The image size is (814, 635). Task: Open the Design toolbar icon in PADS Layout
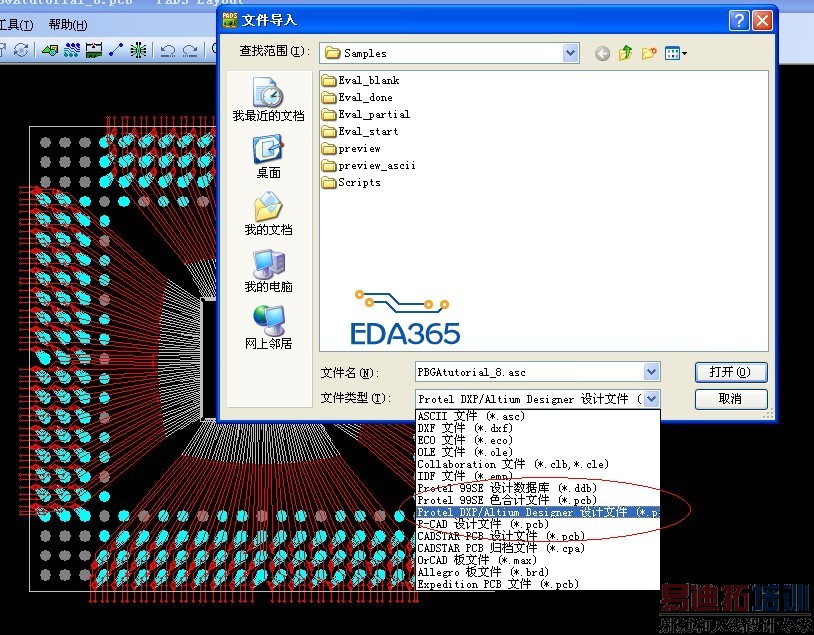click(72, 50)
